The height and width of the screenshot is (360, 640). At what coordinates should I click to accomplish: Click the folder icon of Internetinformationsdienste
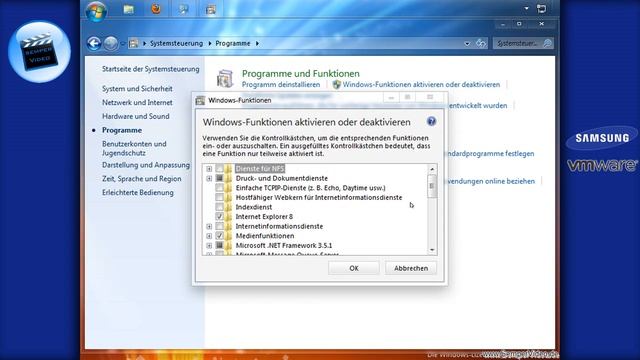coord(228,226)
